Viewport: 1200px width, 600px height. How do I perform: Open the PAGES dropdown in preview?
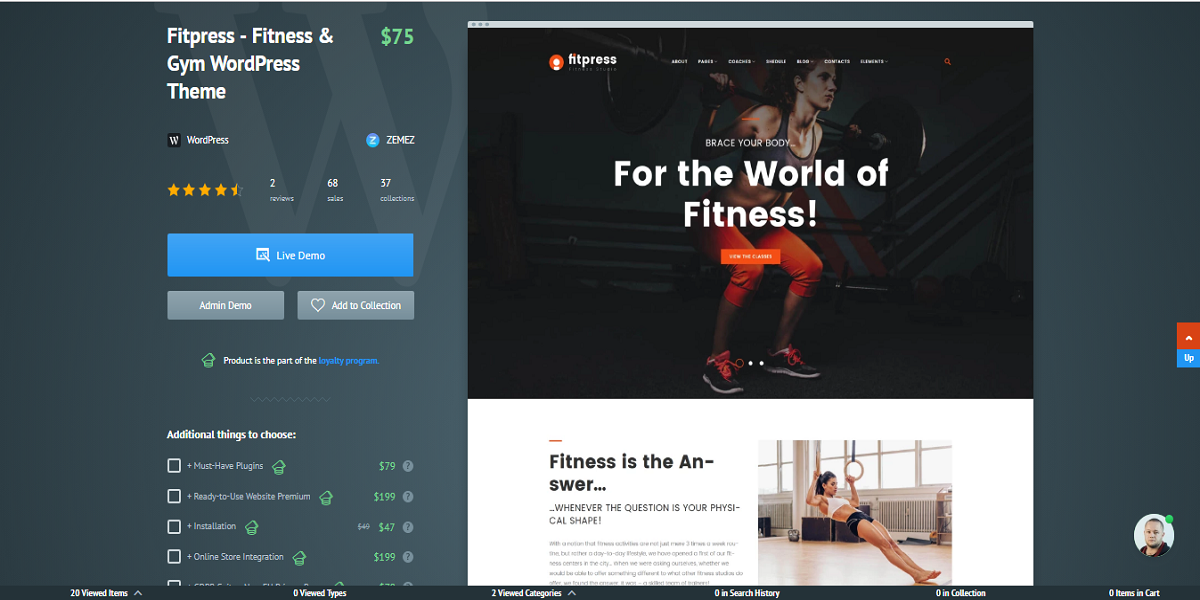pos(707,62)
